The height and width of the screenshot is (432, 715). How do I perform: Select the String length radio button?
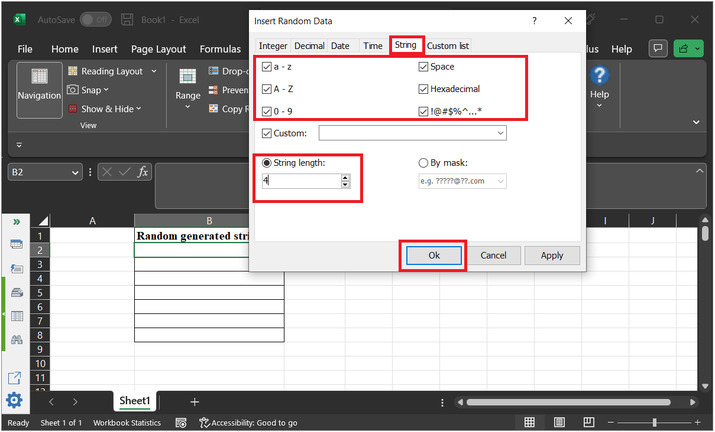pyautogui.click(x=267, y=163)
